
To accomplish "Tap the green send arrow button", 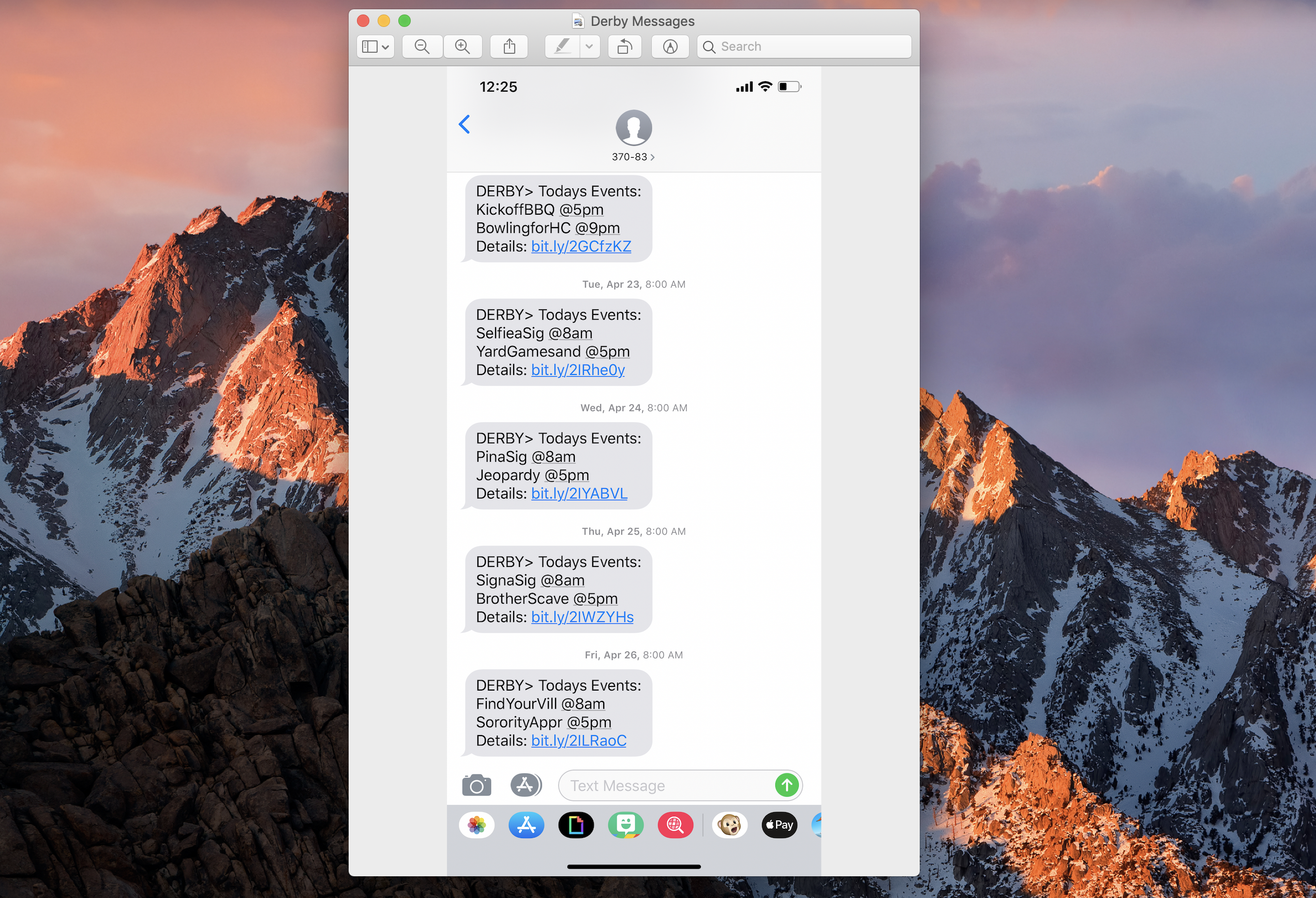I will pyautogui.click(x=786, y=785).
